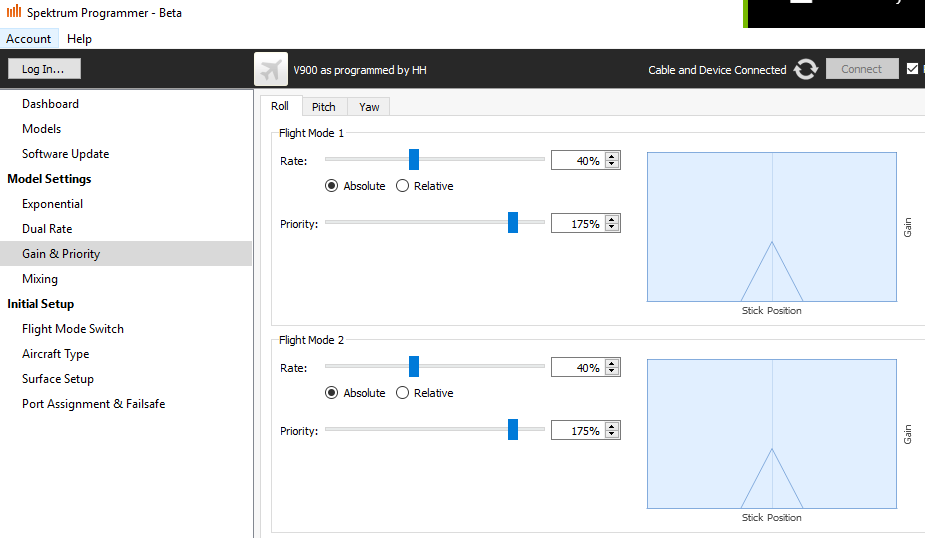Increase Flight Mode 2 Rate with up arrow

[x=612, y=363]
